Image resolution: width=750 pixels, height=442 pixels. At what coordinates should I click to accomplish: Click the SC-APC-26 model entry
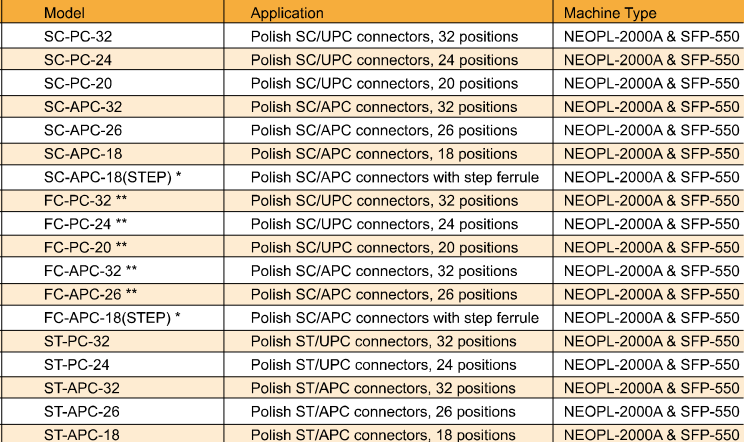[x=84, y=130]
